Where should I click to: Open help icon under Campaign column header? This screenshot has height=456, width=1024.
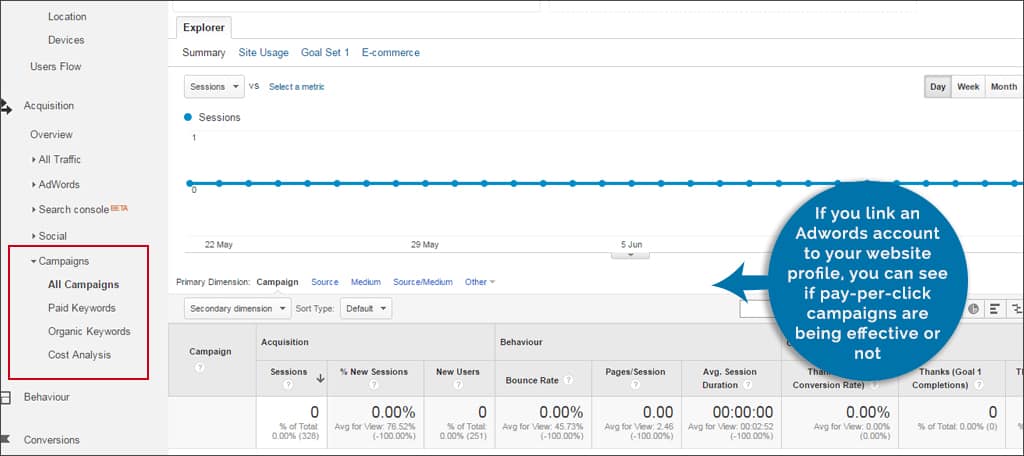200,368
